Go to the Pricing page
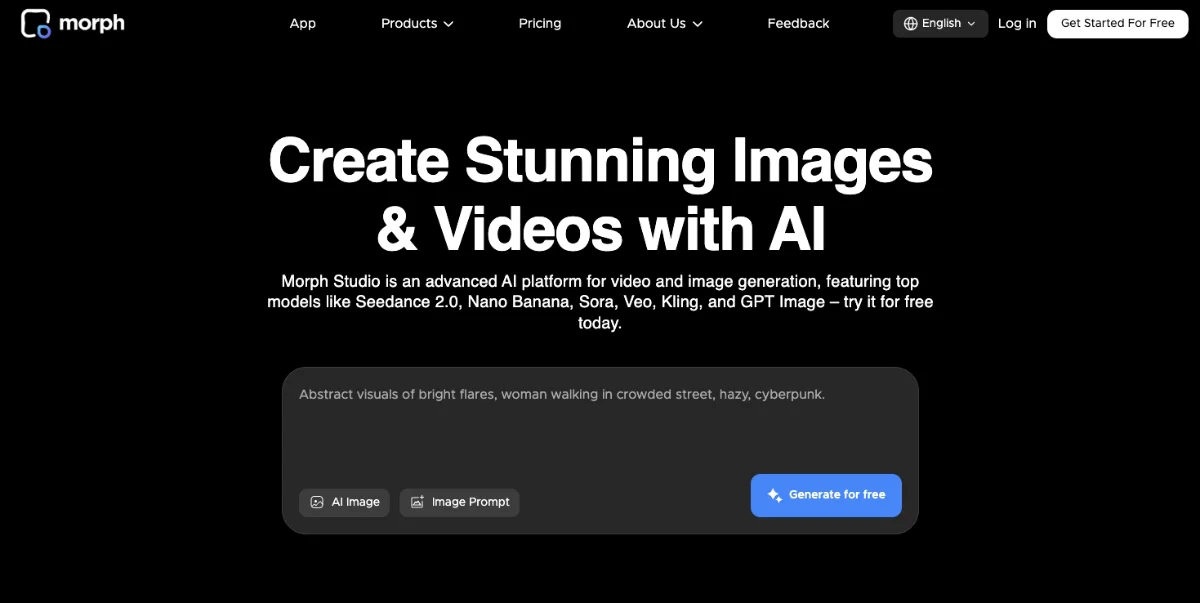The image size is (1200, 603). coord(540,23)
